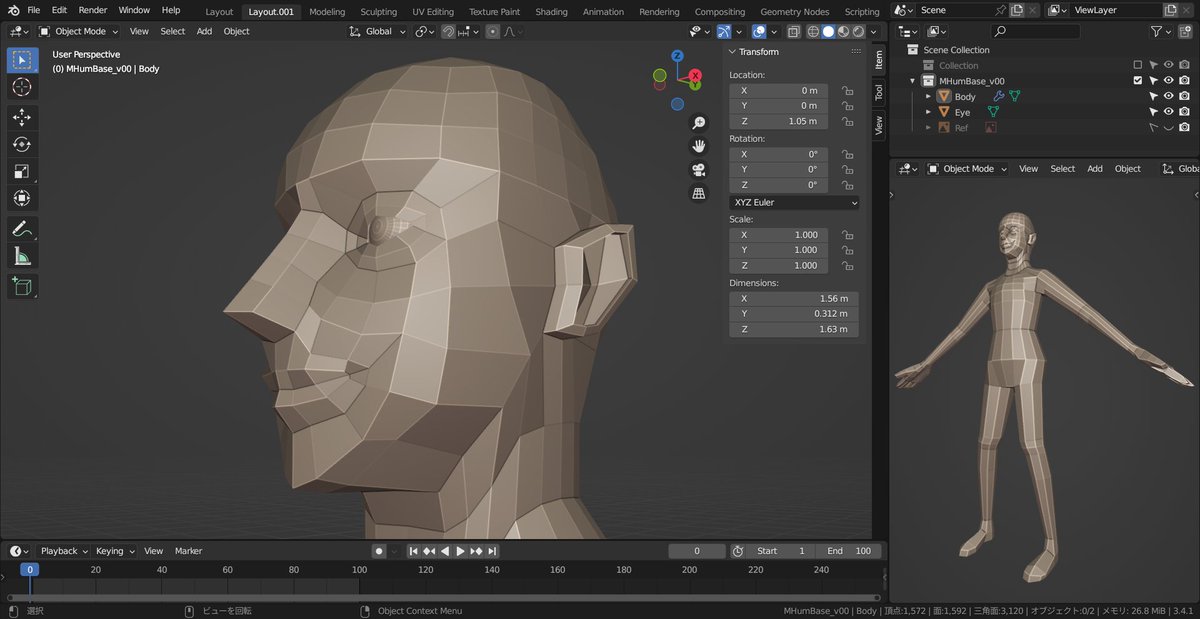The height and width of the screenshot is (619, 1200).
Task: Toggle snapping magnet icon
Action: coord(449,31)
